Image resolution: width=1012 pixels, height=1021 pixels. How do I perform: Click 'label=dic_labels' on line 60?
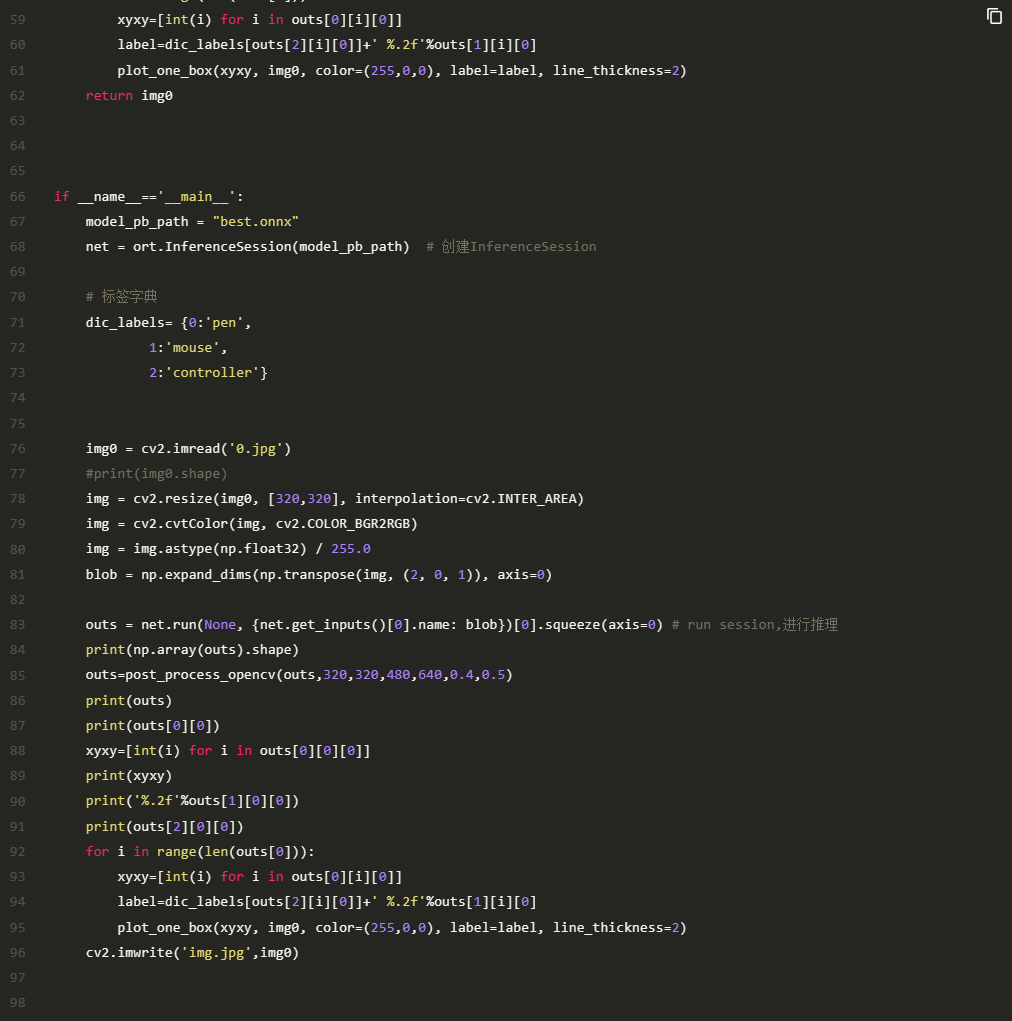(180, 46)
